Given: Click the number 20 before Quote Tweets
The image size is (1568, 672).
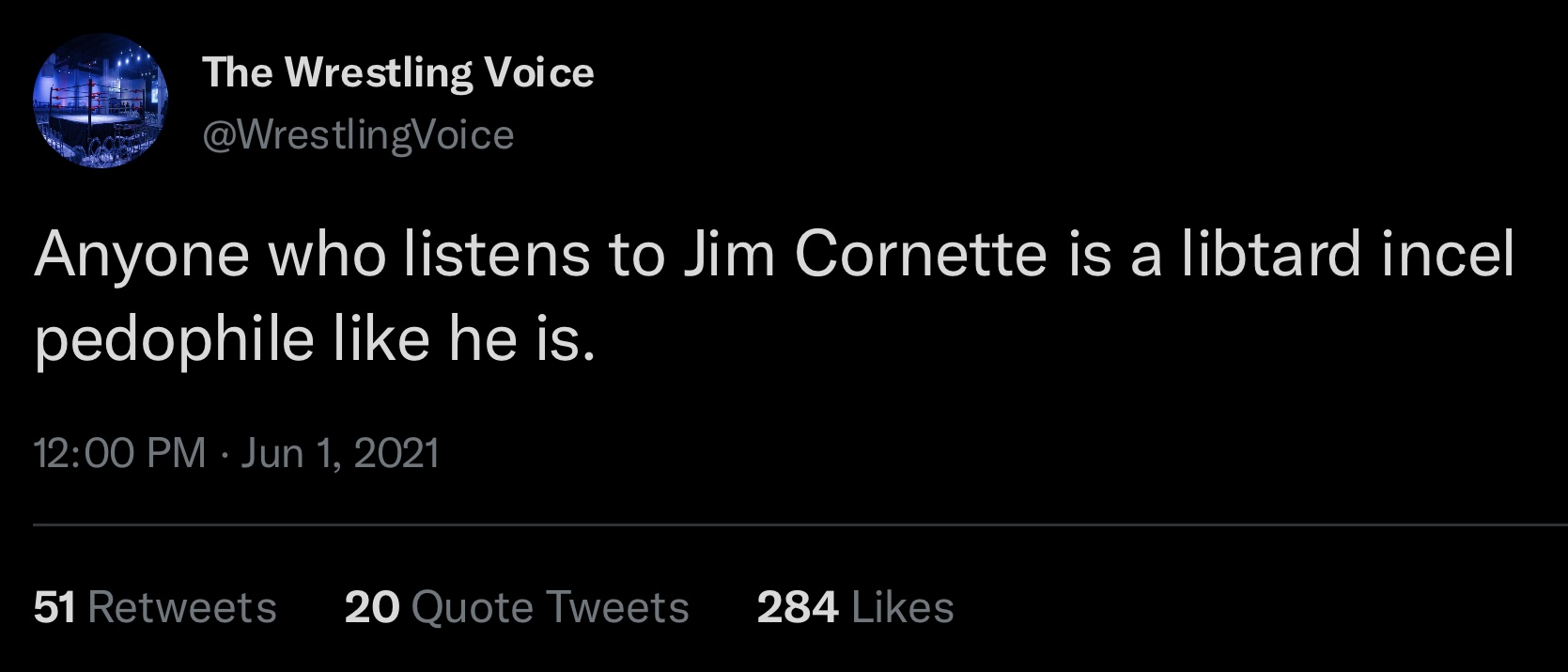Looking at the screenshot, I should tap(372, 607).
